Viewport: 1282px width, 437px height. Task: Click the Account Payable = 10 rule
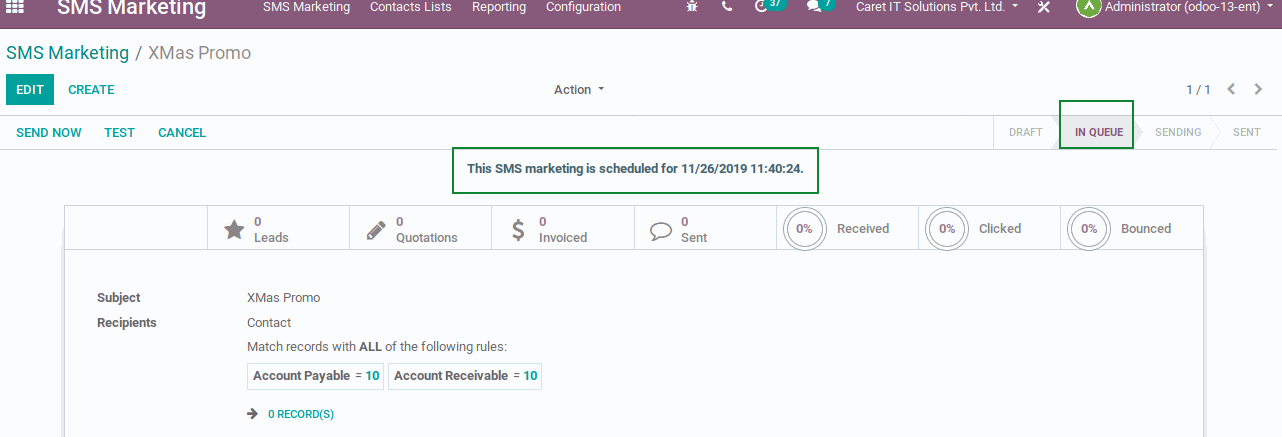click(x=316, y=376)
